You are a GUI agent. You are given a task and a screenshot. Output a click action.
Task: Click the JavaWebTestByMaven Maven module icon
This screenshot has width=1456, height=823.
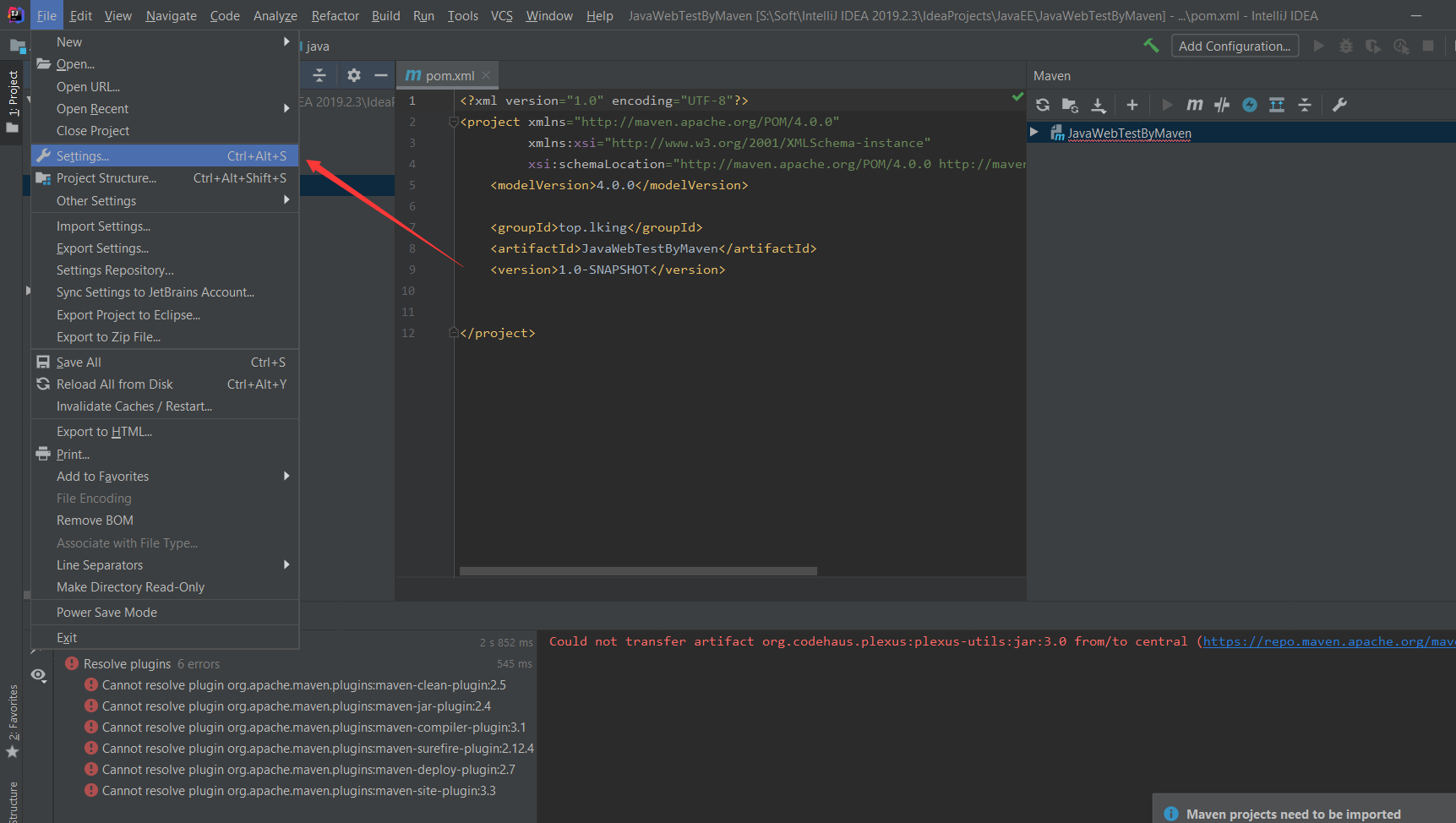click(1057, 133)
